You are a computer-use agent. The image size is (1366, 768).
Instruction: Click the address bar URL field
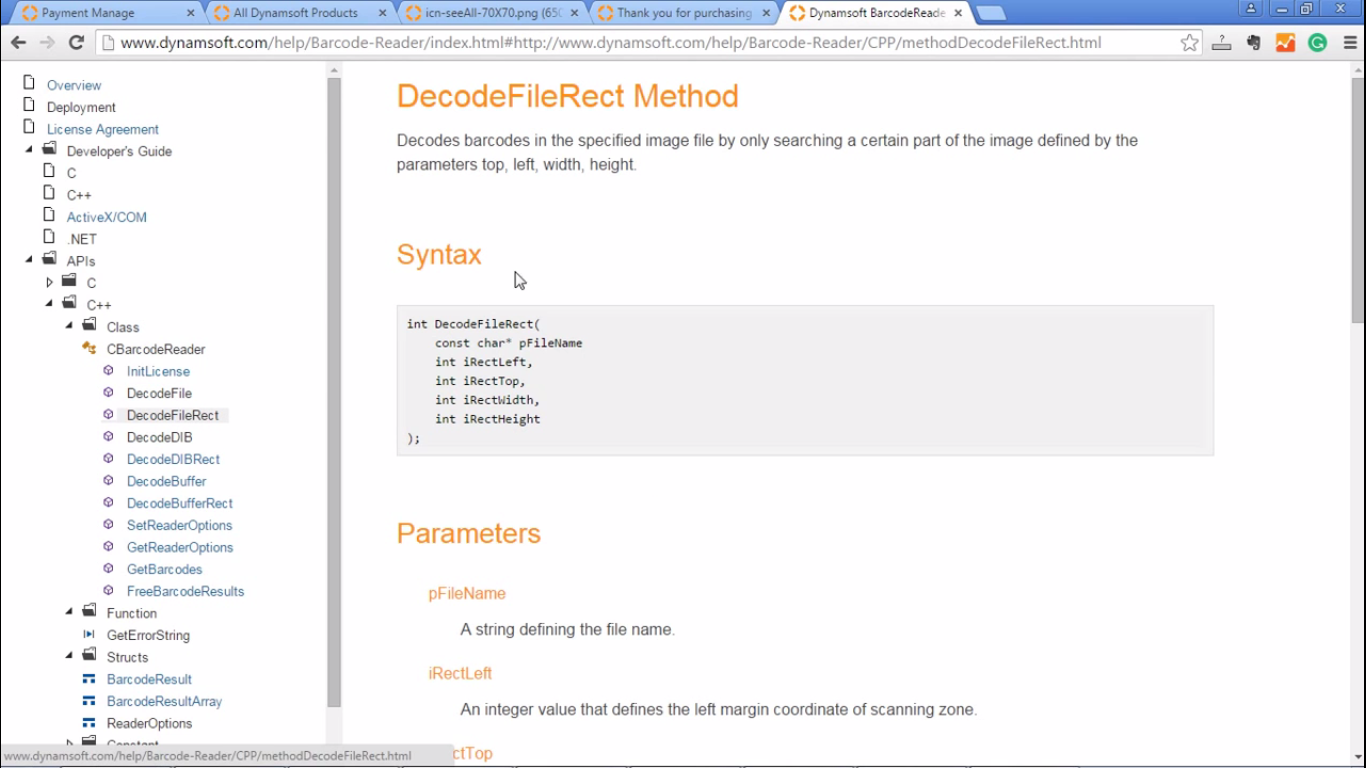tap(640, 43)
